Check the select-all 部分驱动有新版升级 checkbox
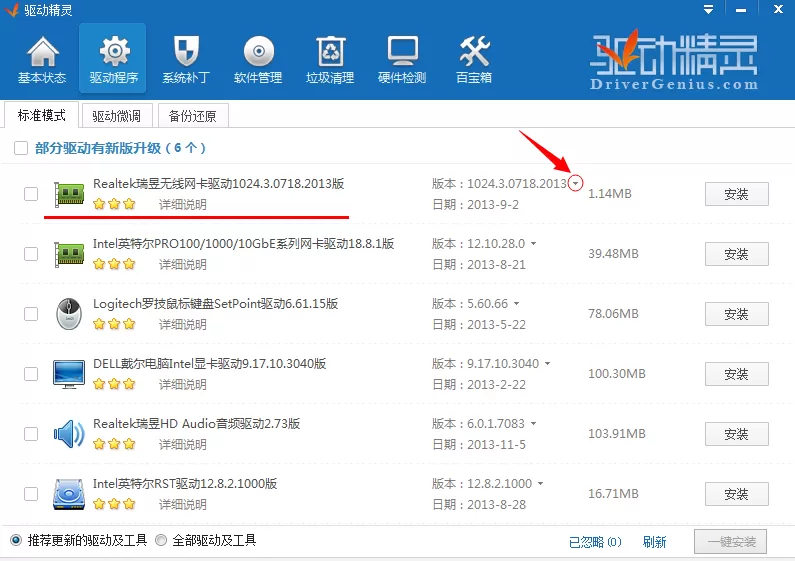The image size is (795, 561). click(21, 148)
